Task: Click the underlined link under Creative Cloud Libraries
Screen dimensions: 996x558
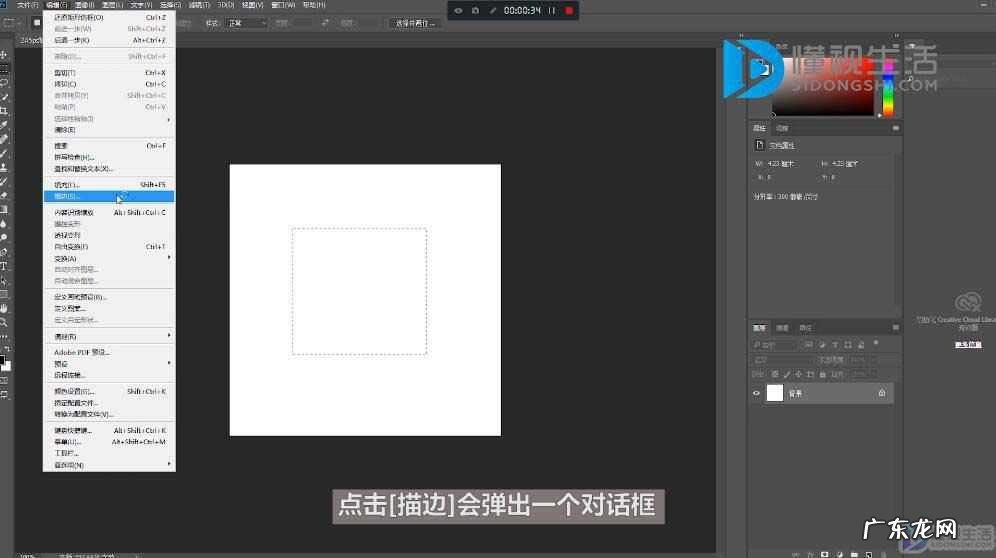Action: [968, 344]
